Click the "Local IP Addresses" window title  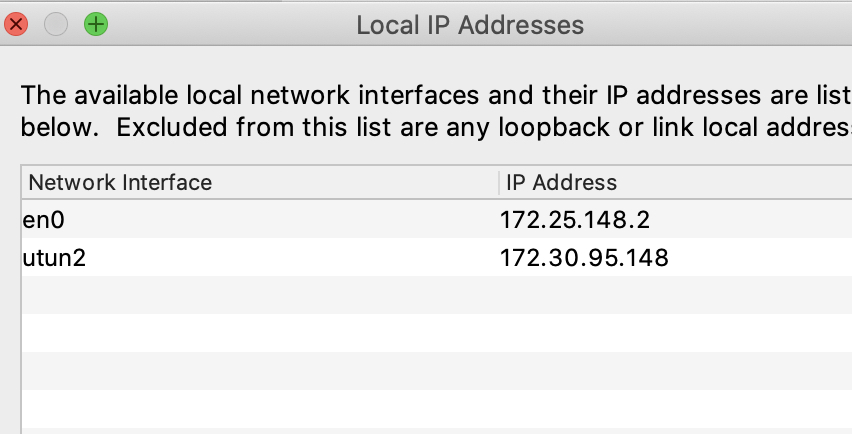[x=469, y=24]
